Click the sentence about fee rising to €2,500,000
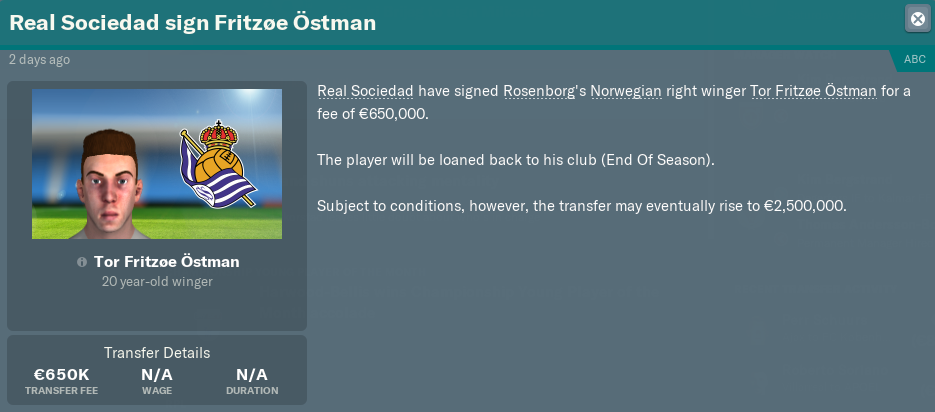 coord(581,206)
